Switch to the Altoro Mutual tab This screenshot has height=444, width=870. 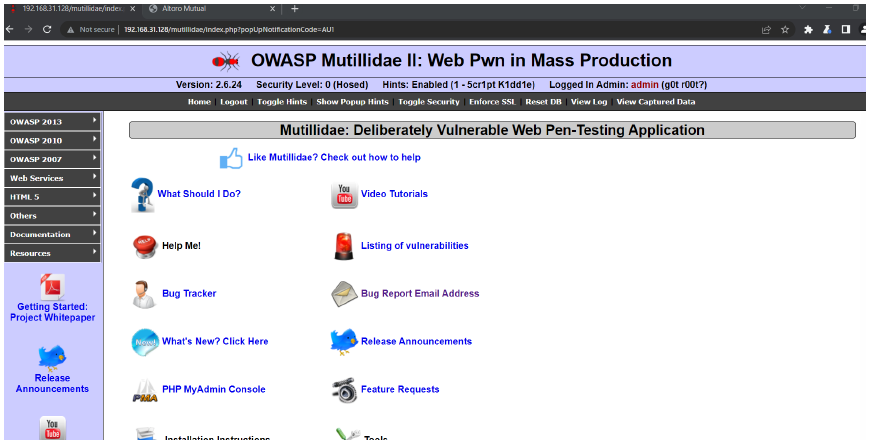214,9
